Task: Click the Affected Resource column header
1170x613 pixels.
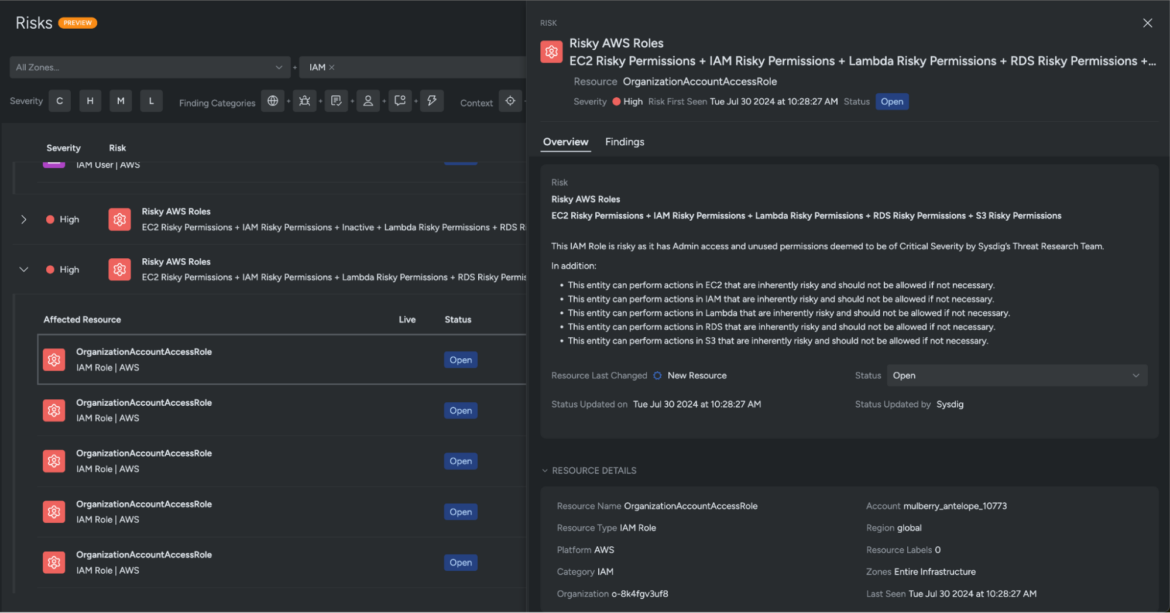Action: [x=82, y=319]
